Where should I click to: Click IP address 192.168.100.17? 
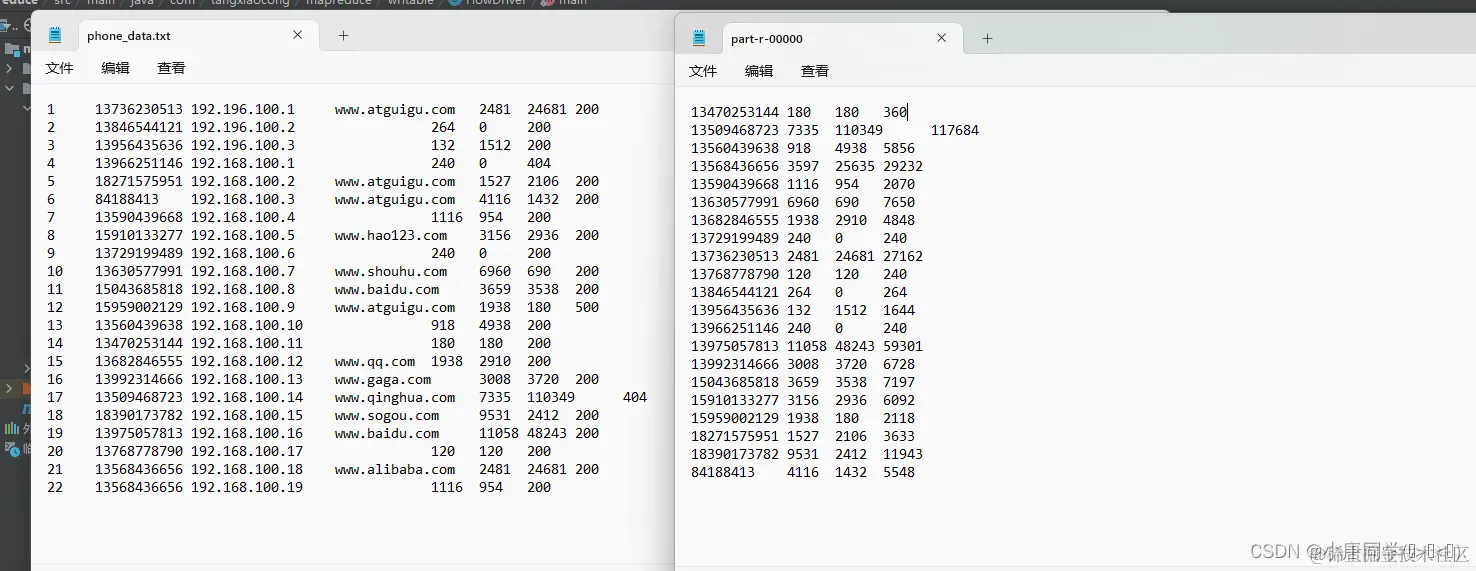coord(247,451)
